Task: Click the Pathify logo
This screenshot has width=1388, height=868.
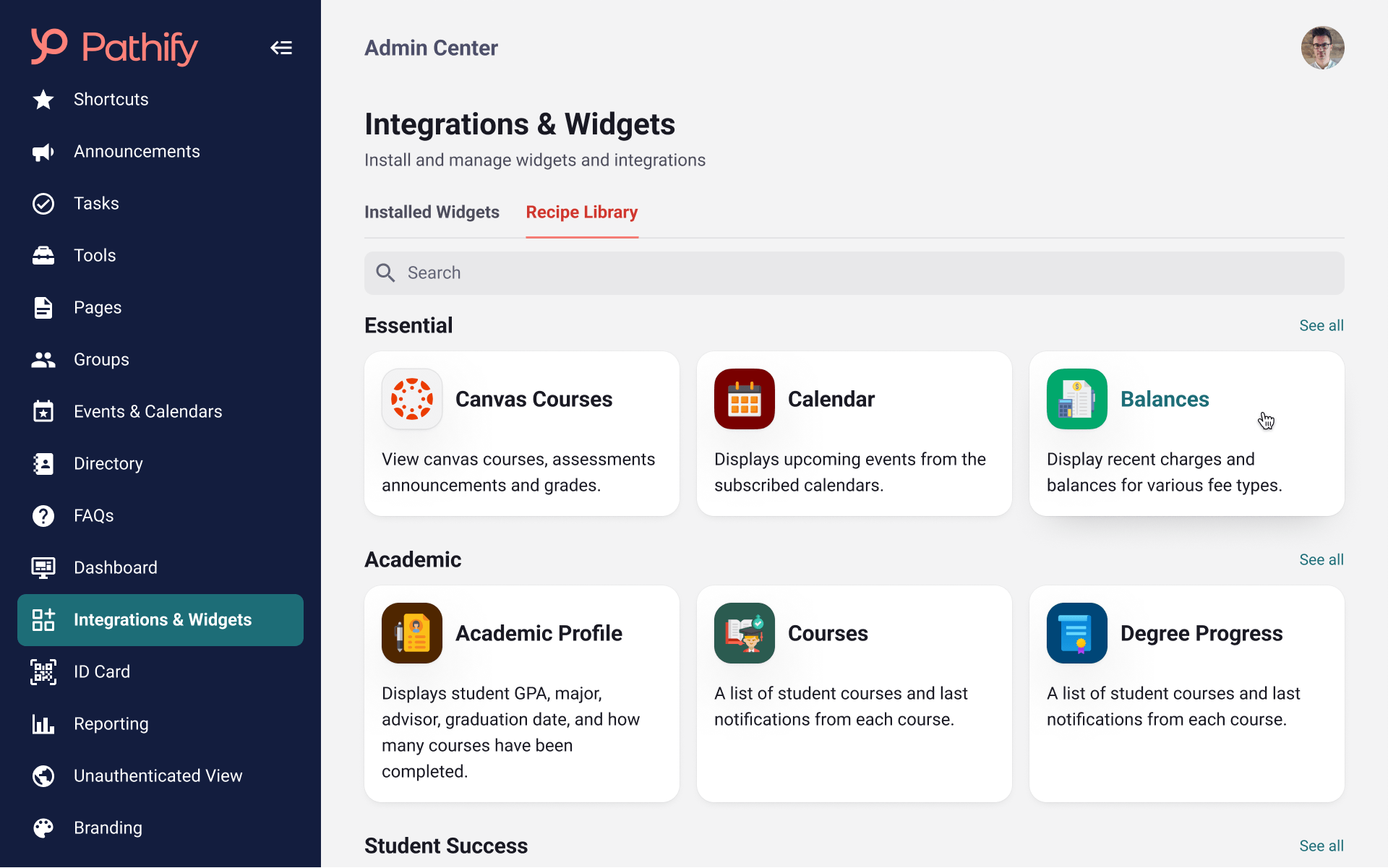Action: (113, 47)
